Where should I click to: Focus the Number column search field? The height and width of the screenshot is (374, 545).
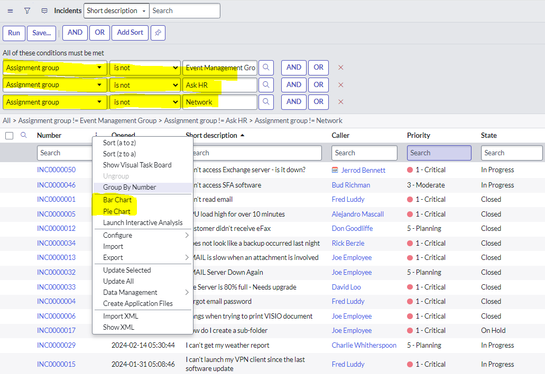65,153
